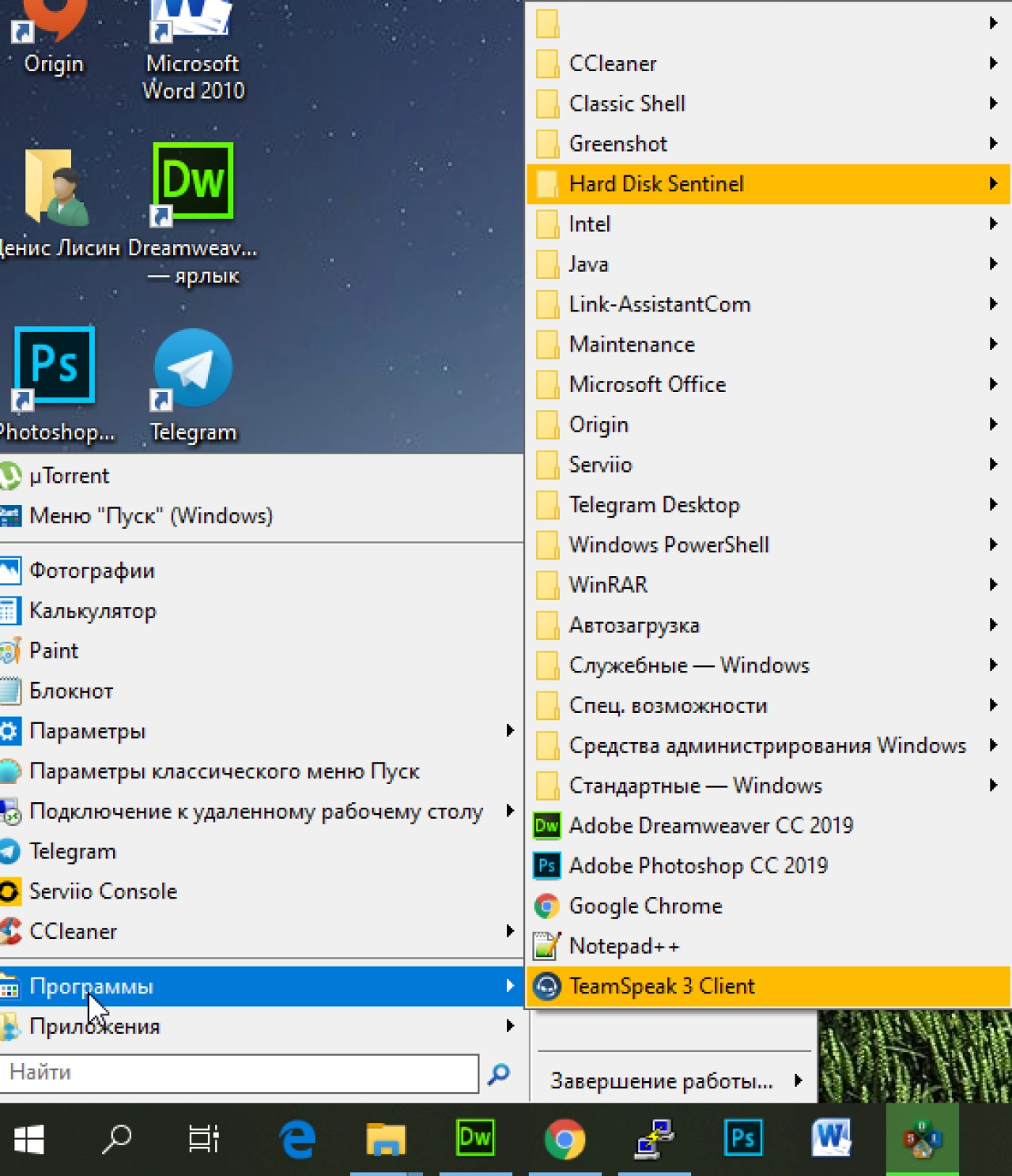Viewport: 1012px width, 1176px height.
Task: Open Фотографии app
Action: point(261,571)
